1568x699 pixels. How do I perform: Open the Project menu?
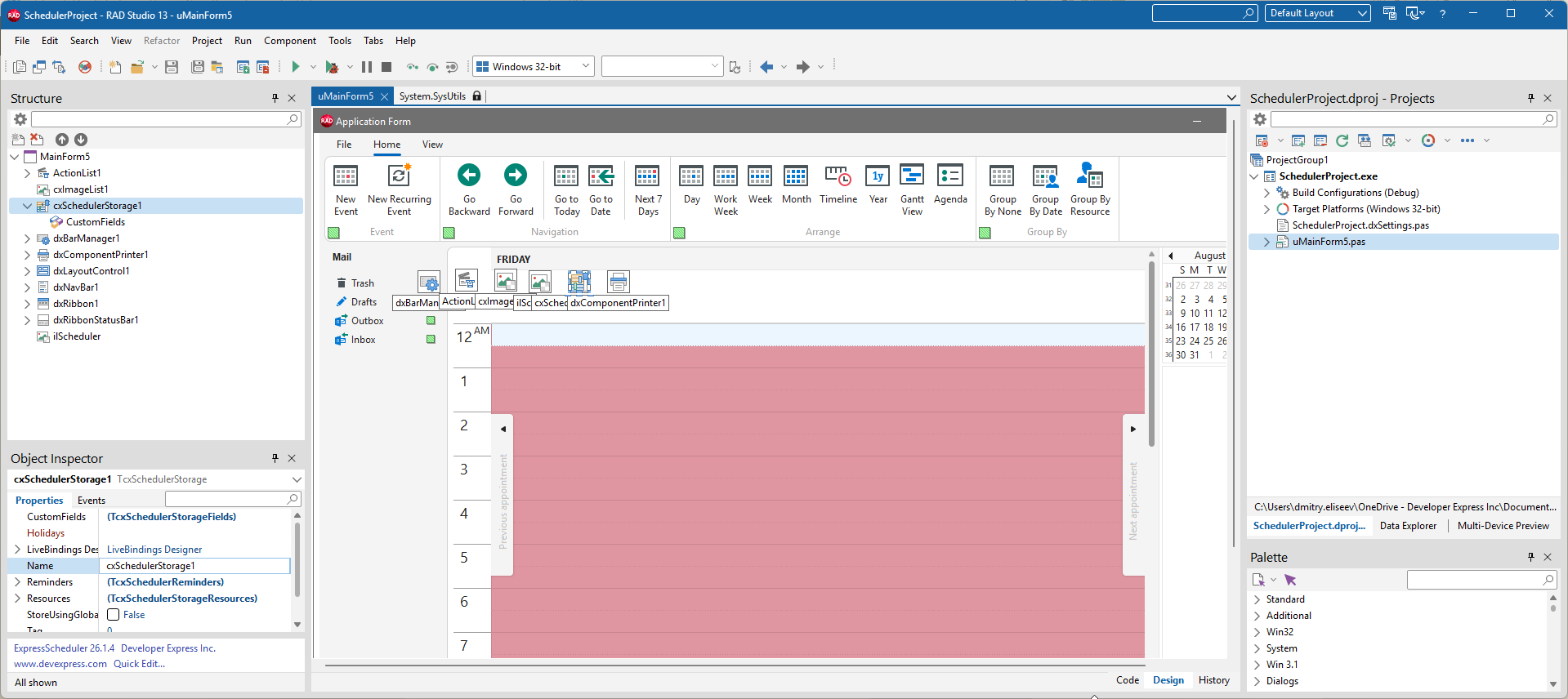point(207,41)
